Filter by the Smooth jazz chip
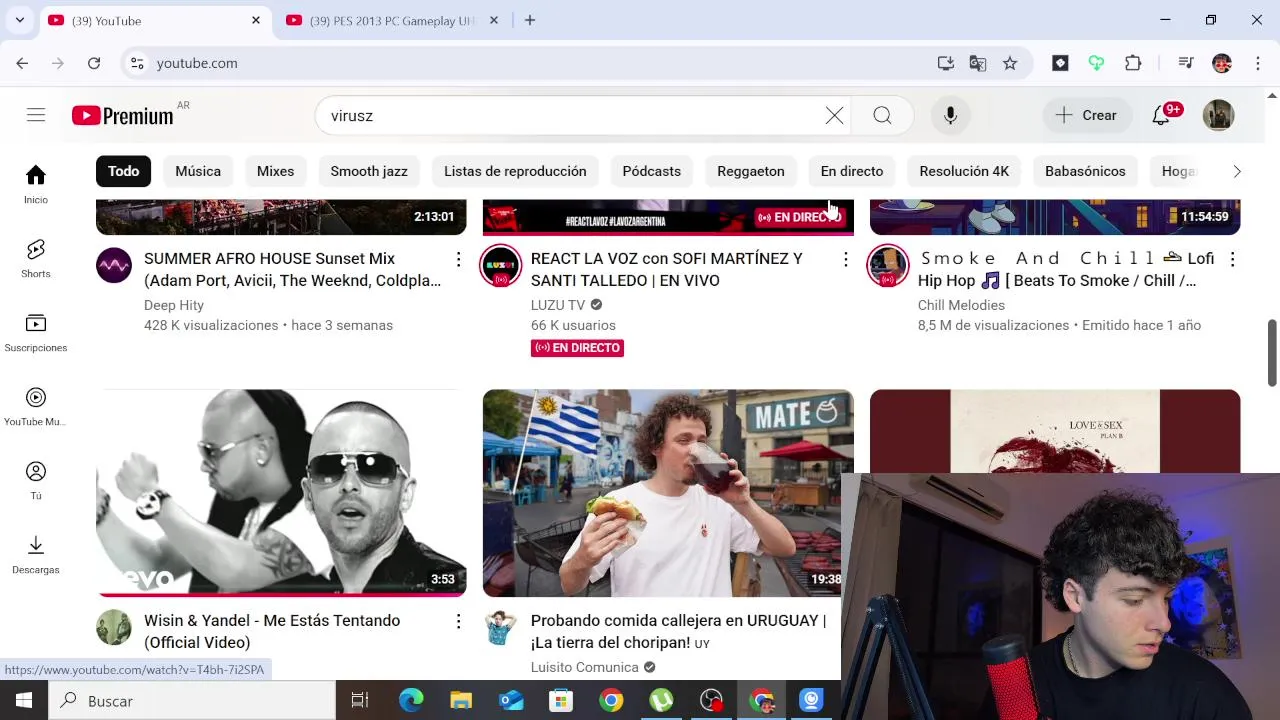This screenshot has width=1280, height=720. 369,171
